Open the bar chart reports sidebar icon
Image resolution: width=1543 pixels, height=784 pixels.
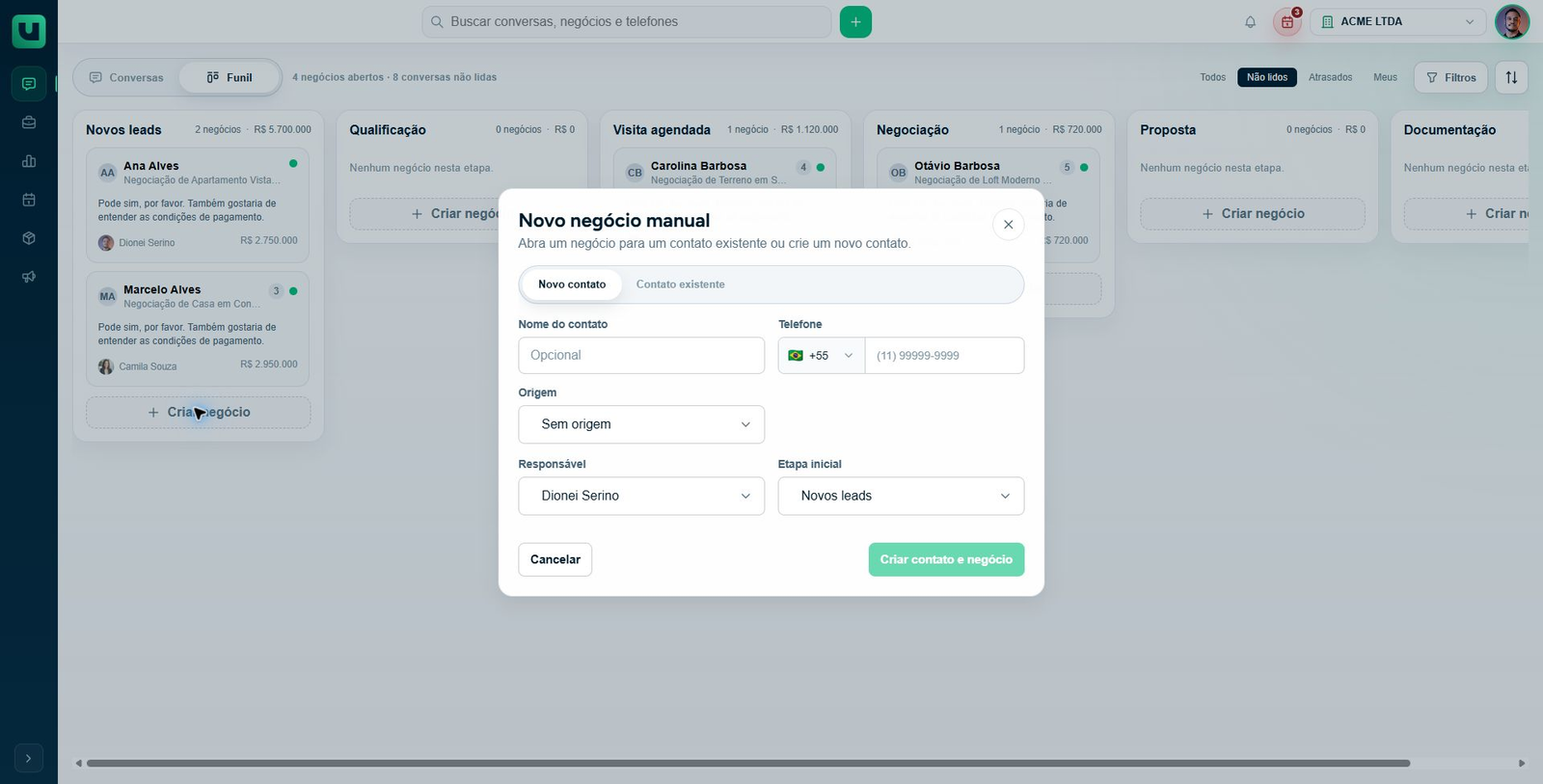(x=29, y=161)
